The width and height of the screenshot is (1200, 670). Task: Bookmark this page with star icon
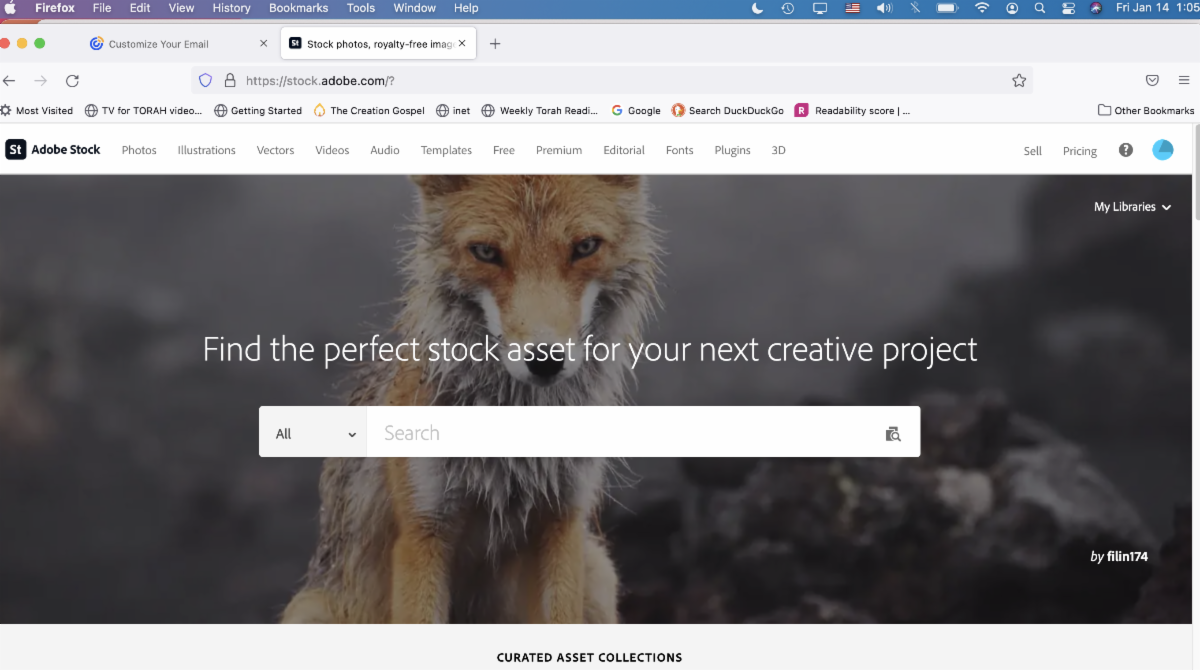point(1019,81)
